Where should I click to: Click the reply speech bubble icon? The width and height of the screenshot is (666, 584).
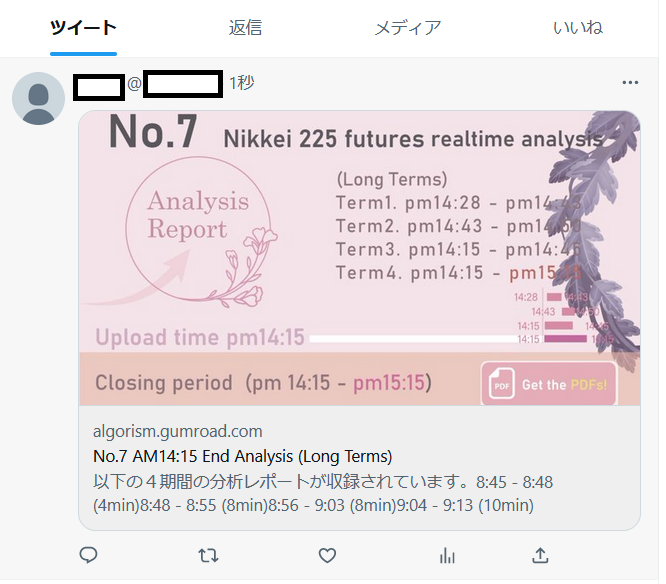(x=88, y=555)
